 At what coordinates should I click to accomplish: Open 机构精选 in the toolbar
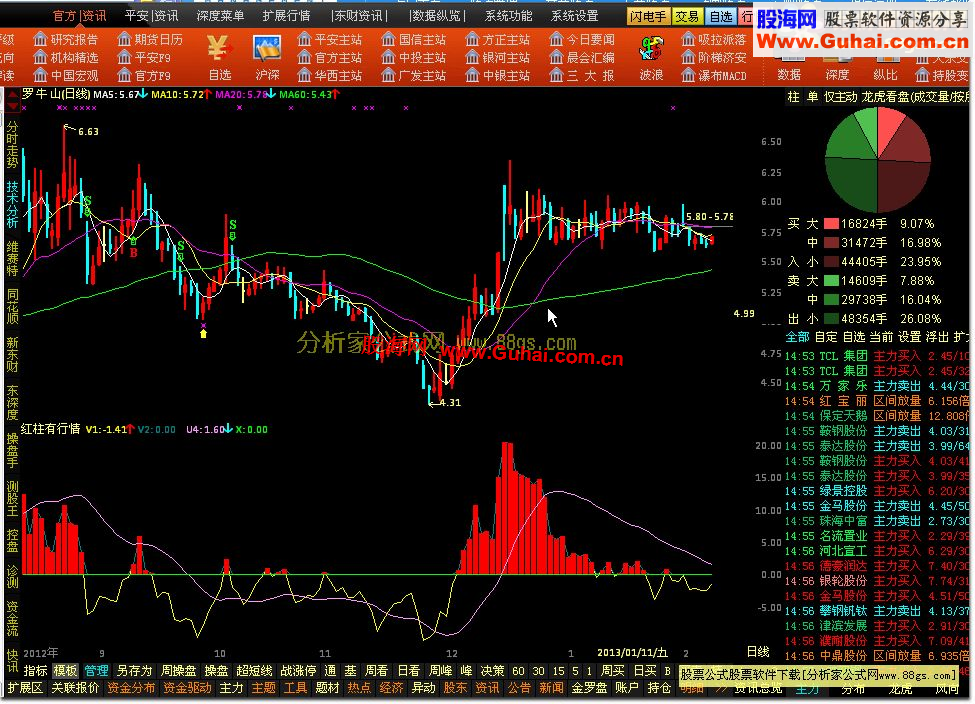coord(66,58)
